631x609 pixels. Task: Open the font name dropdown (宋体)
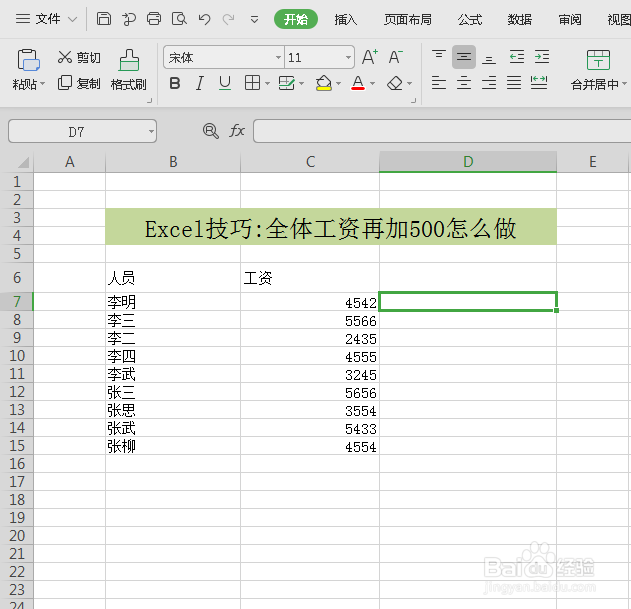tap(278, 58)
